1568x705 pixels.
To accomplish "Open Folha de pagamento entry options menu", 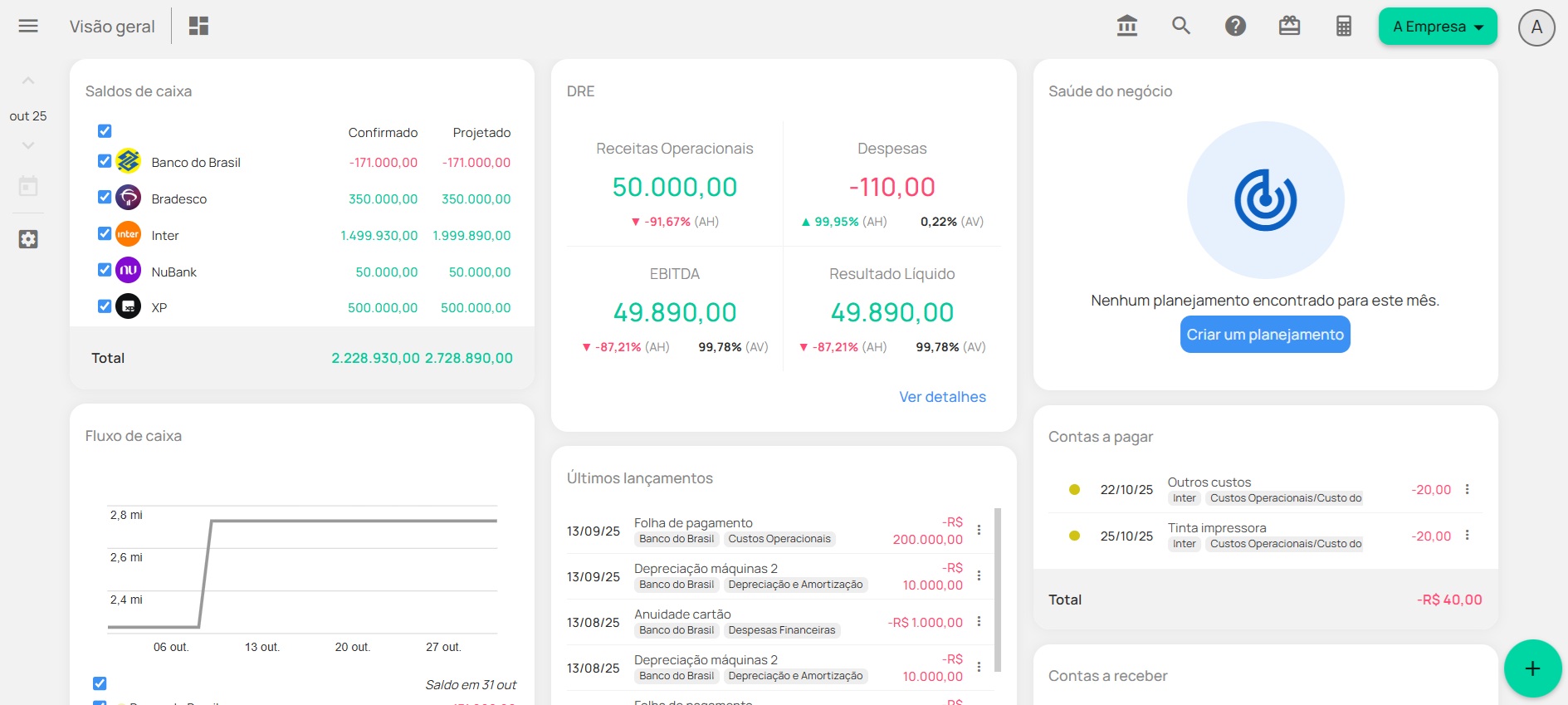I will [x=979, y=530].
